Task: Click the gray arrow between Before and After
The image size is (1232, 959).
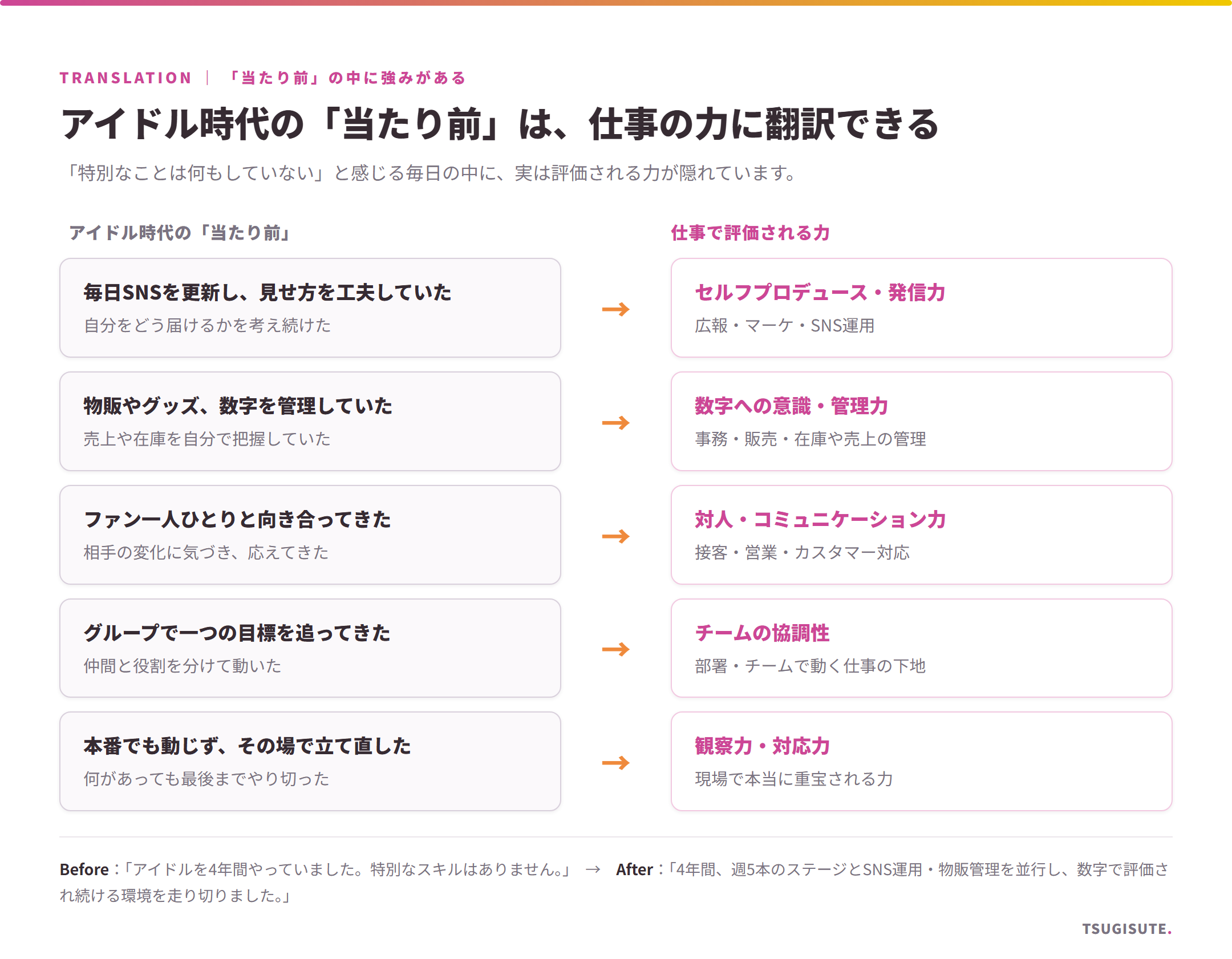Action: [593, 869]
